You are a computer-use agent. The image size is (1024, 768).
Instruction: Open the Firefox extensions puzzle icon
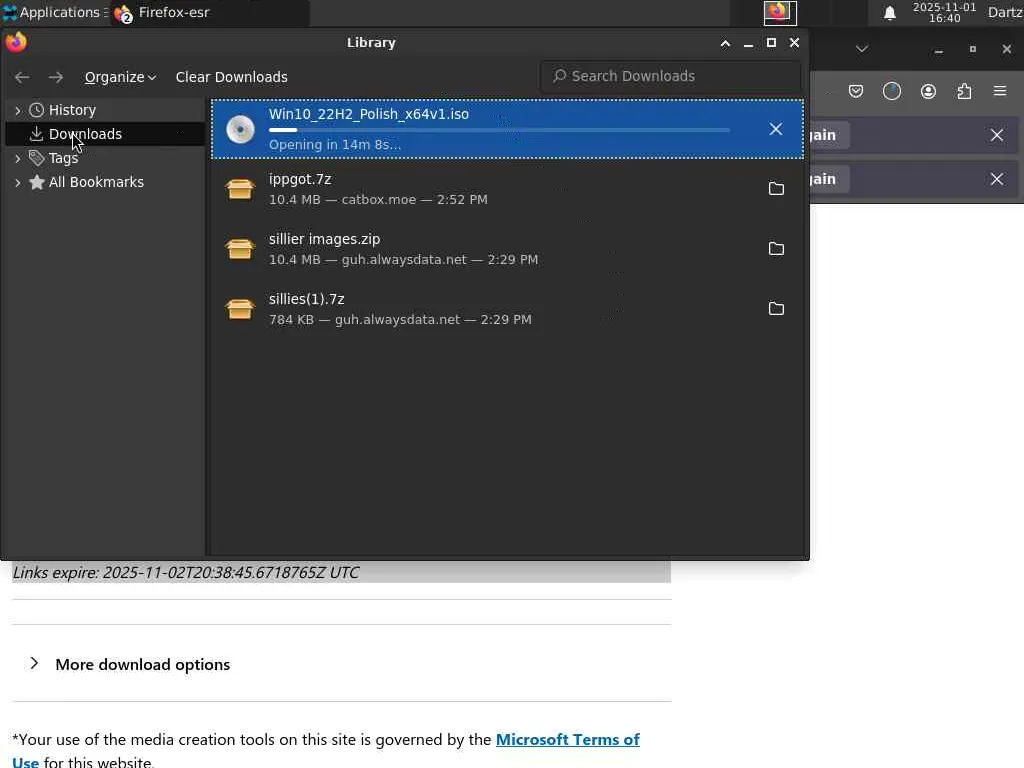coord(964,91)
